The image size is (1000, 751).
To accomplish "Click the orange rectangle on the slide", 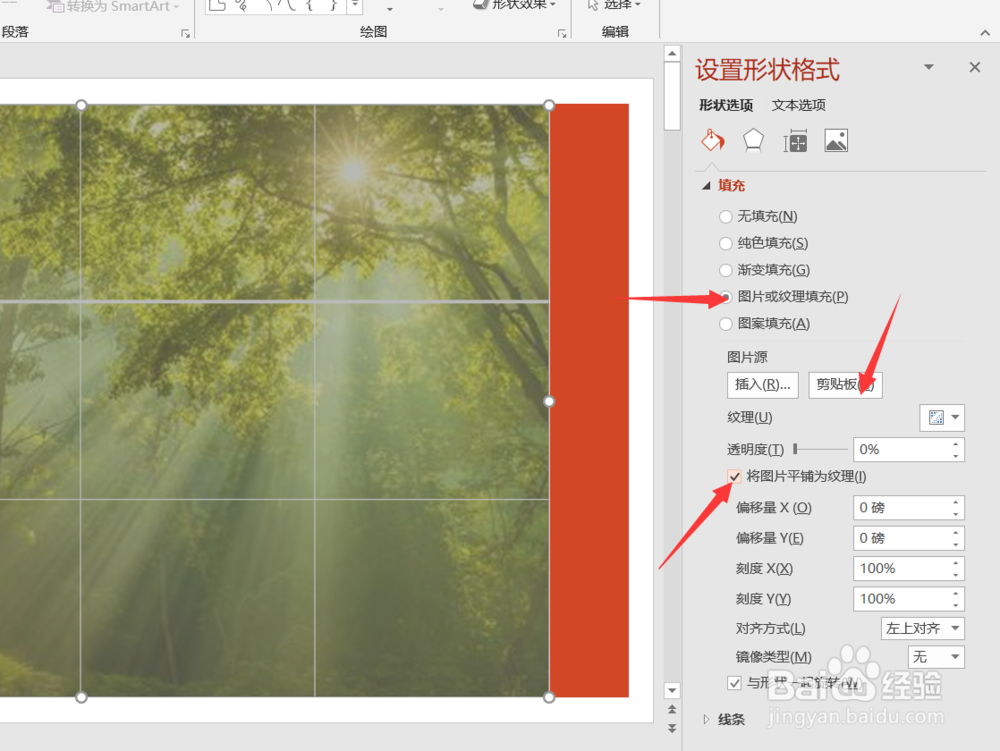I will click(589, 400).
